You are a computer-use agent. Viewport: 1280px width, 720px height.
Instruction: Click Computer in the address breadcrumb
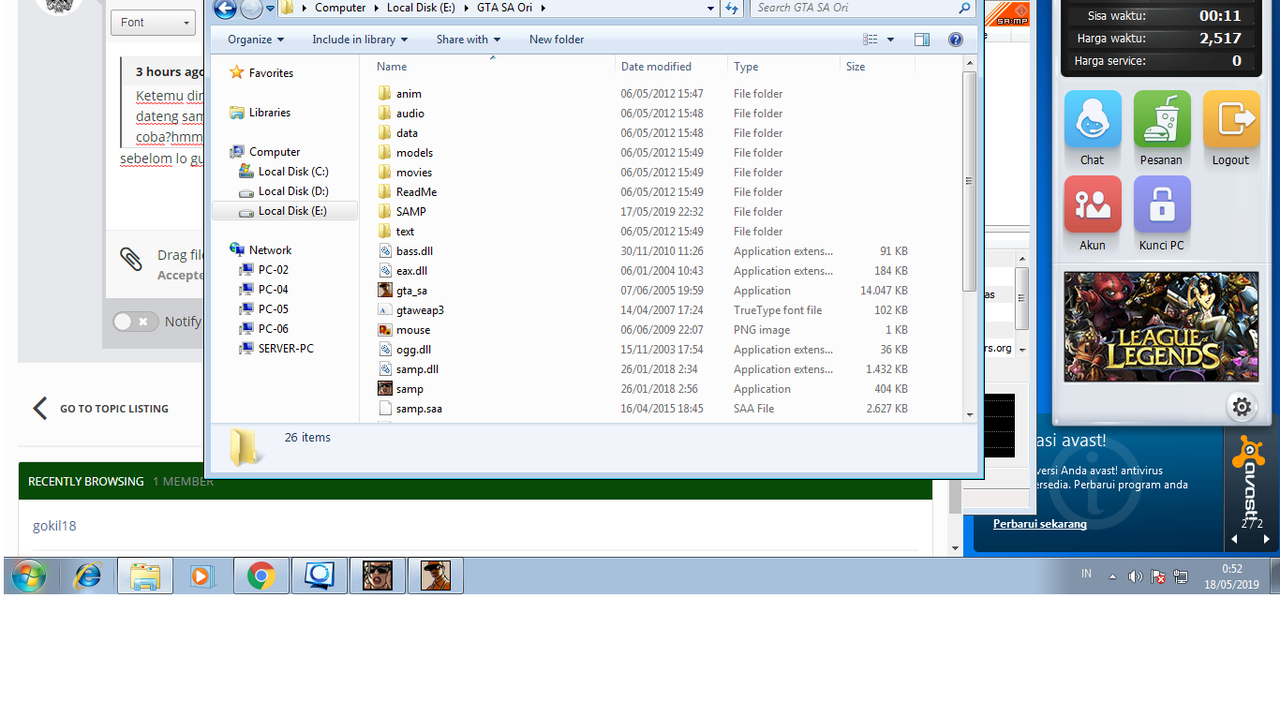click(x=340, y=8)
